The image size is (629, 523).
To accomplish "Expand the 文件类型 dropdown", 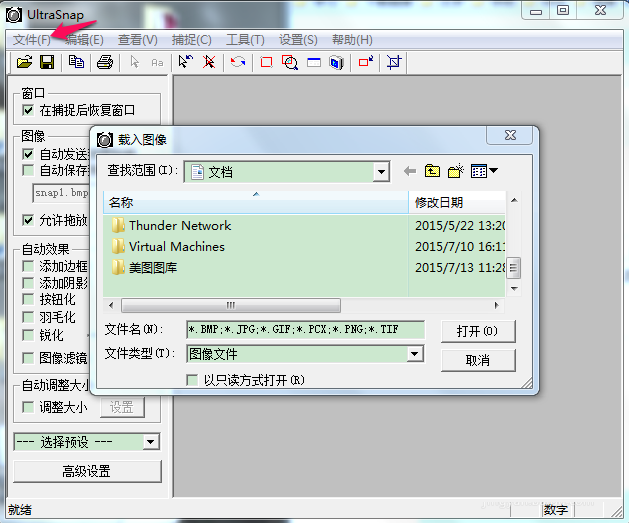I will pos(415,354).
